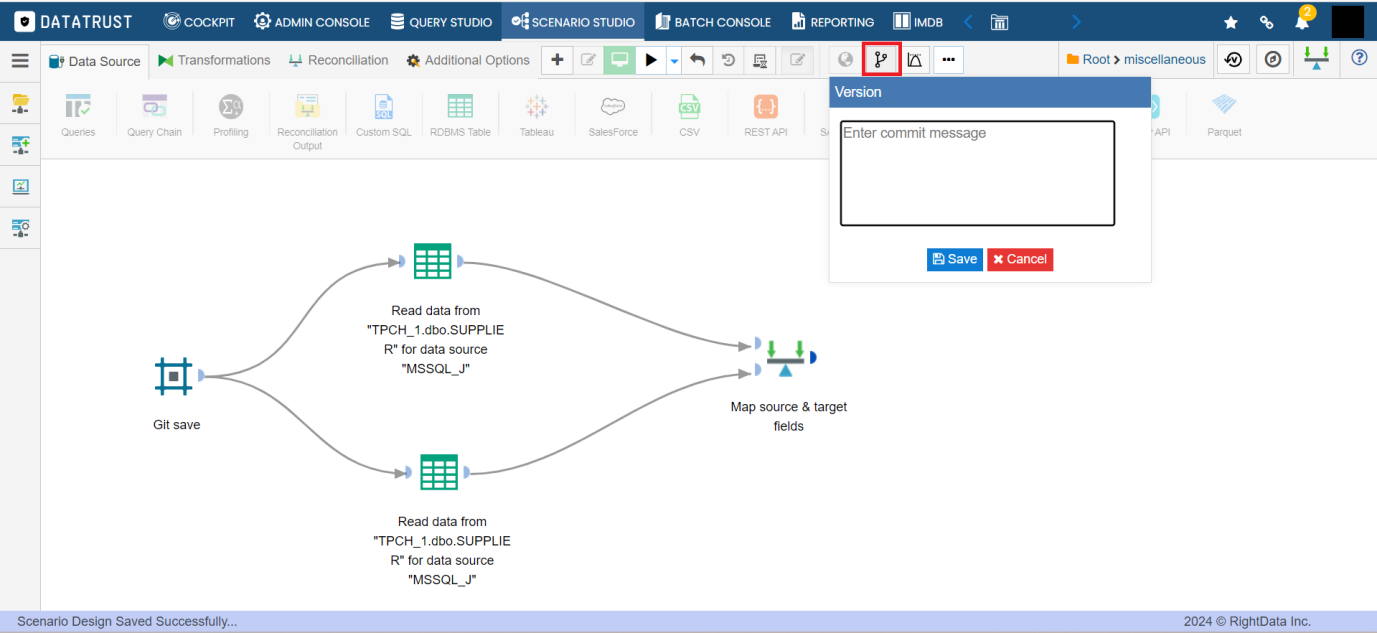Toggle the hamburger sidebar menu
This screenshot has width=1377, height=633.
20,61
